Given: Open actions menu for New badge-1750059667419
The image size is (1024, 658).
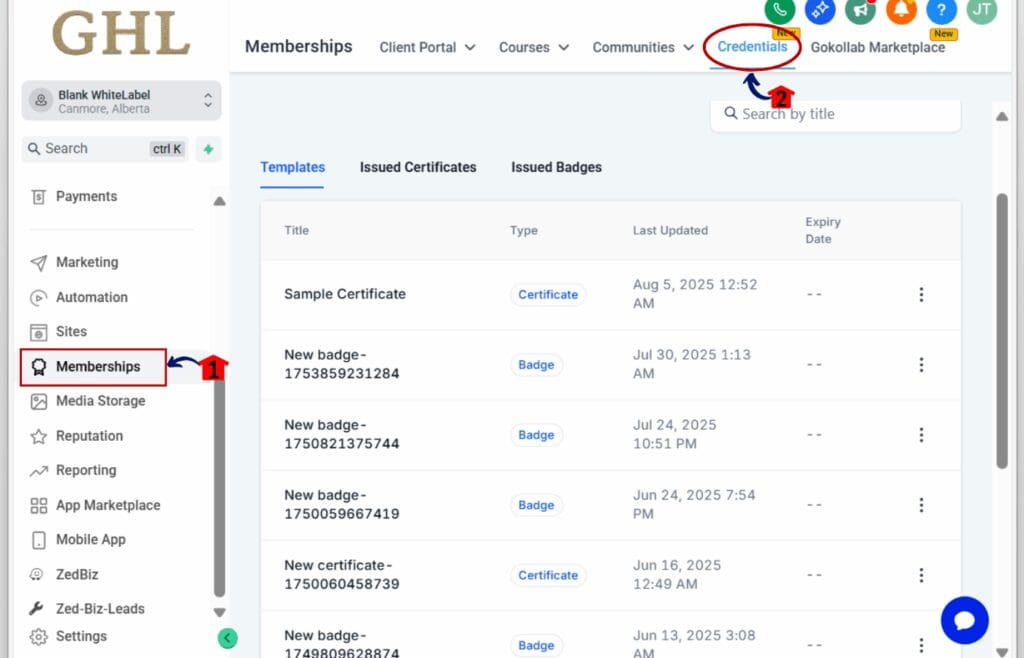Looking at the screenshot, I should click(x=921, y=505).
